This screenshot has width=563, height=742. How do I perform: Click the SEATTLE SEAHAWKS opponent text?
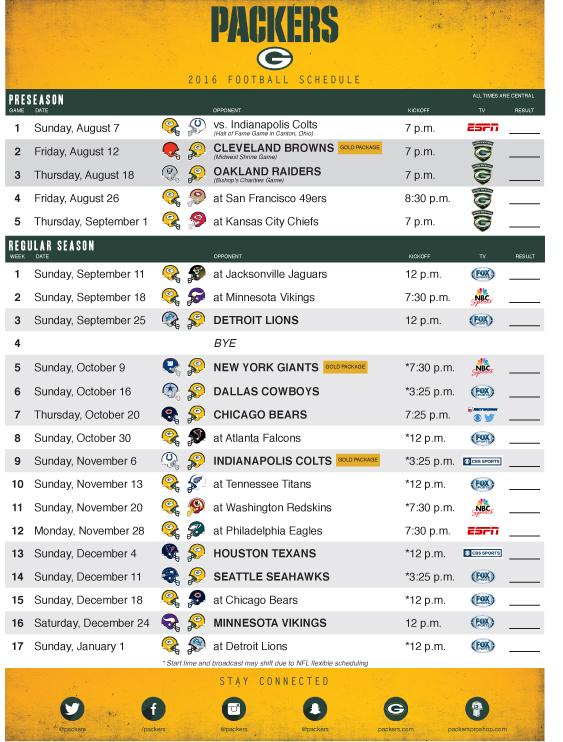[272, 577]
